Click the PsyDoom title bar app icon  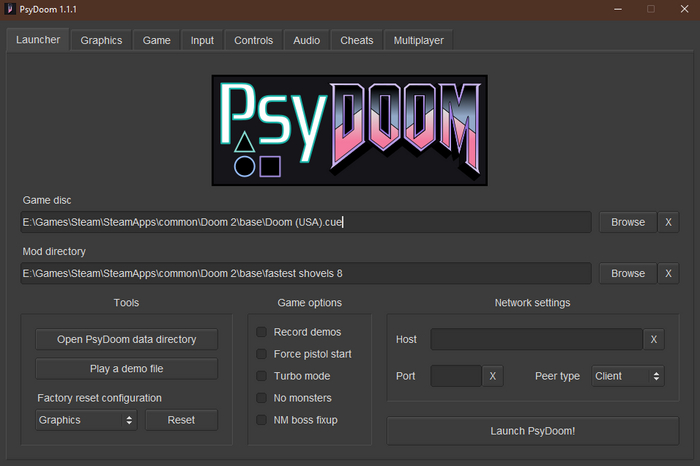click(9, 9)
